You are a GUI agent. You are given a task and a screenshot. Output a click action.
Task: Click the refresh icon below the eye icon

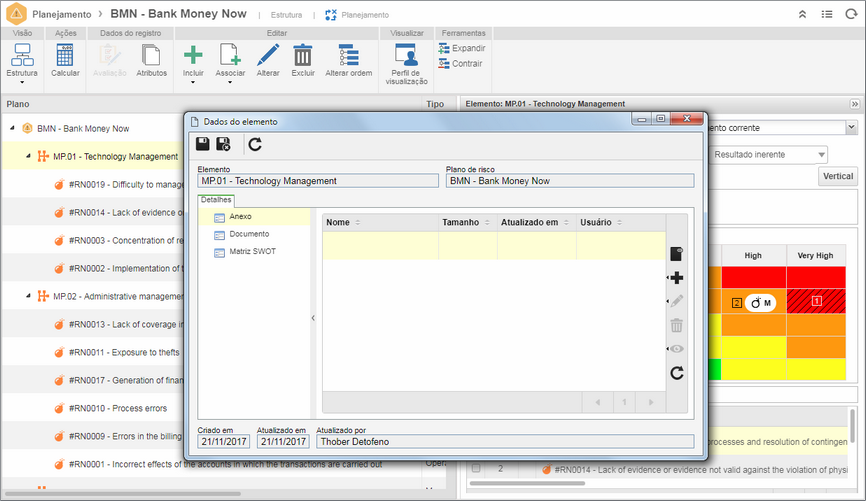pos(677,373)
